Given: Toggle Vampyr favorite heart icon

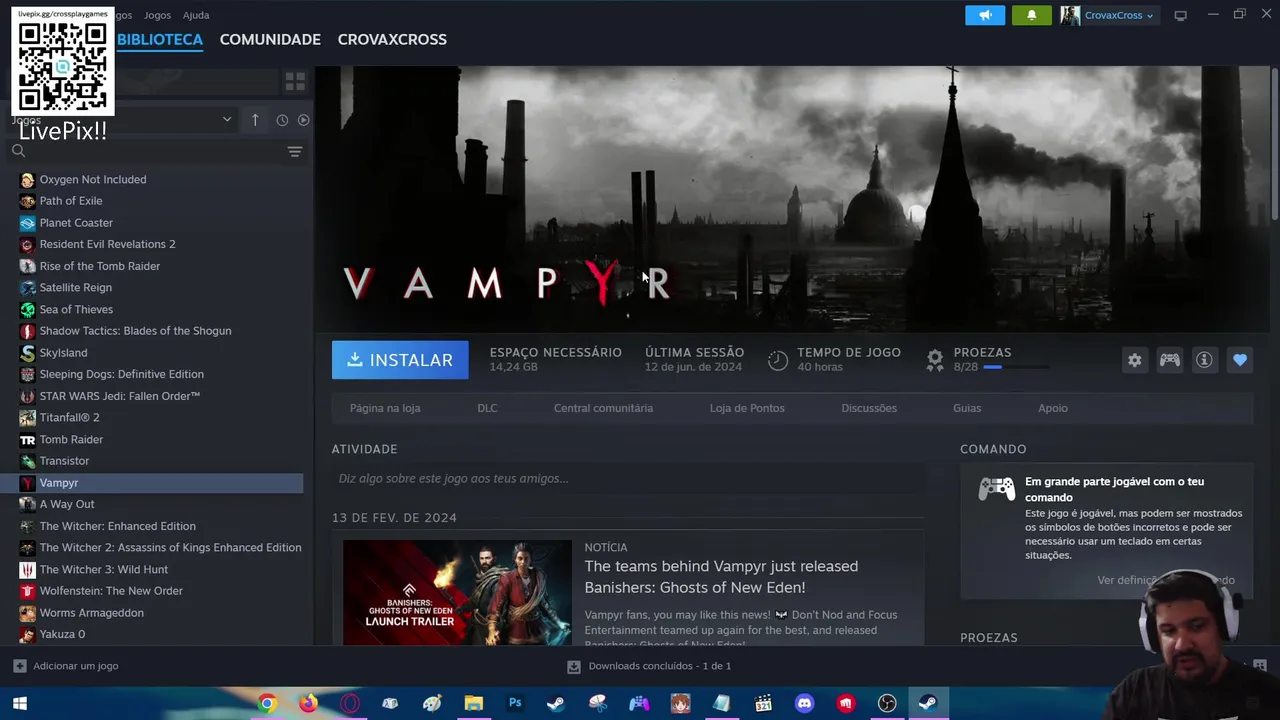Looking at the screenshot, I should point(1240,360).
